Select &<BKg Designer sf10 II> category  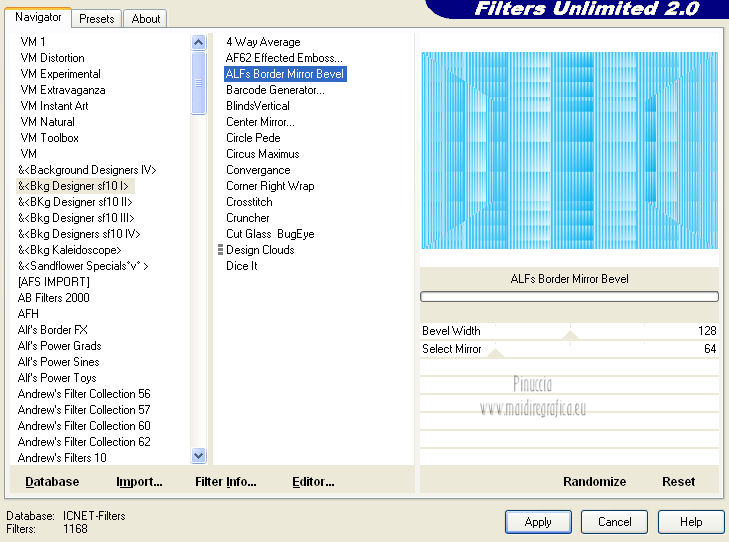point(75,202)
